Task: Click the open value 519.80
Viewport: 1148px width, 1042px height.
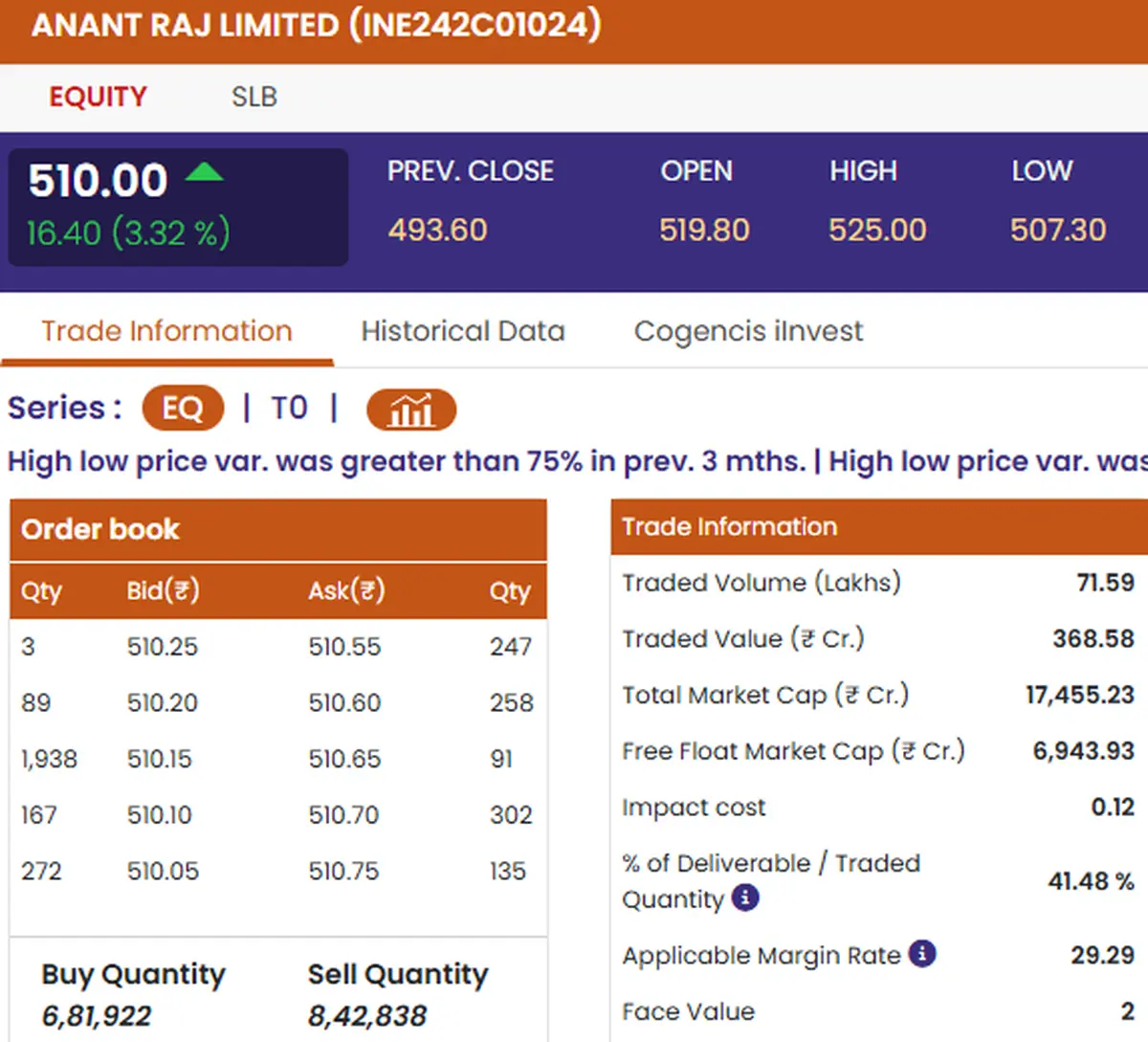Action: point(704,230)
